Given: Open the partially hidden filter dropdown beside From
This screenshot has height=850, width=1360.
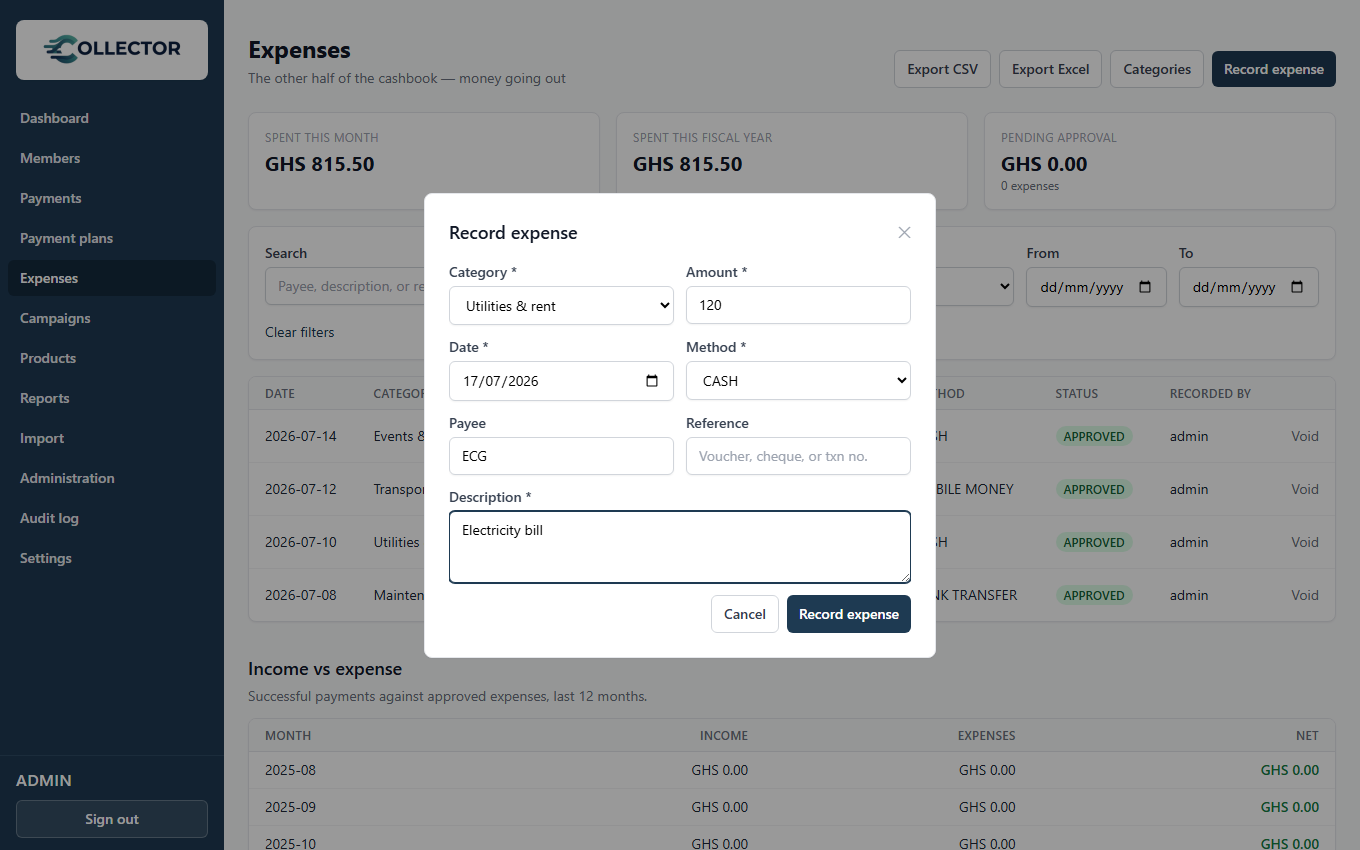Looking at the screenshot, I should click(x=975, y=287).
